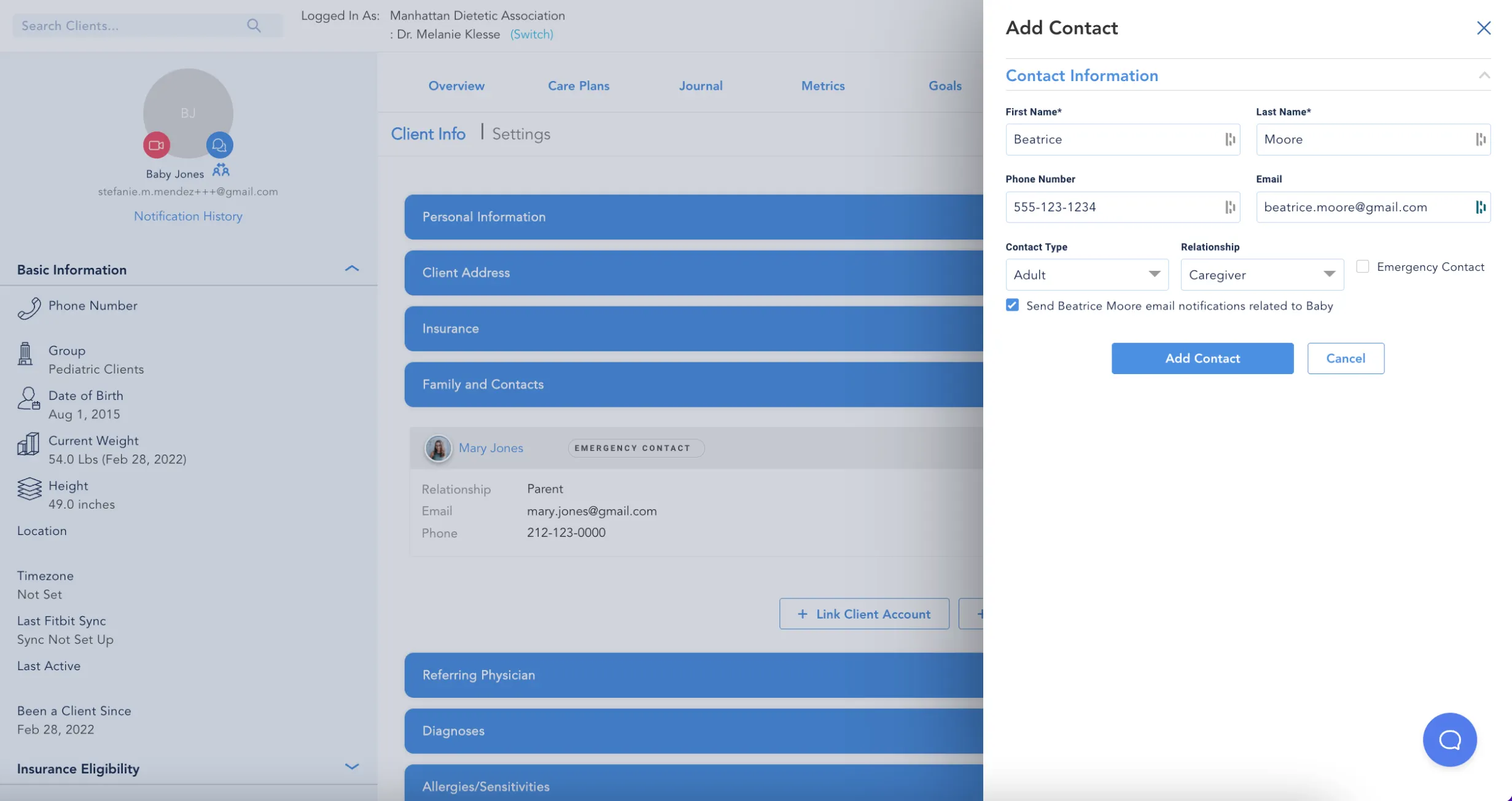1512x801 pixels.
Task: Click the autofill icon in Phone Number field
Action: tap(1229, 207)
